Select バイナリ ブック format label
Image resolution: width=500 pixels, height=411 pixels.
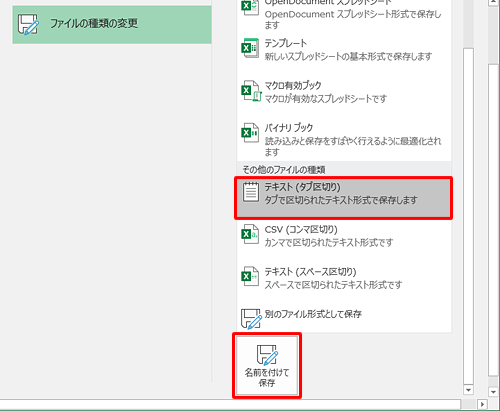[289, 128]
